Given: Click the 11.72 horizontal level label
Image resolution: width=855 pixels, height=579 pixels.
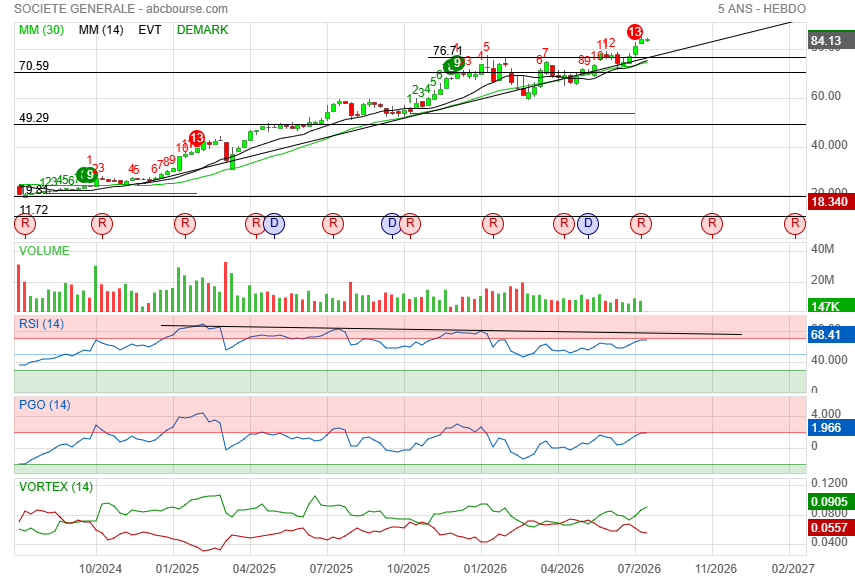Looking at the screenshot, I should click(34, 210).
